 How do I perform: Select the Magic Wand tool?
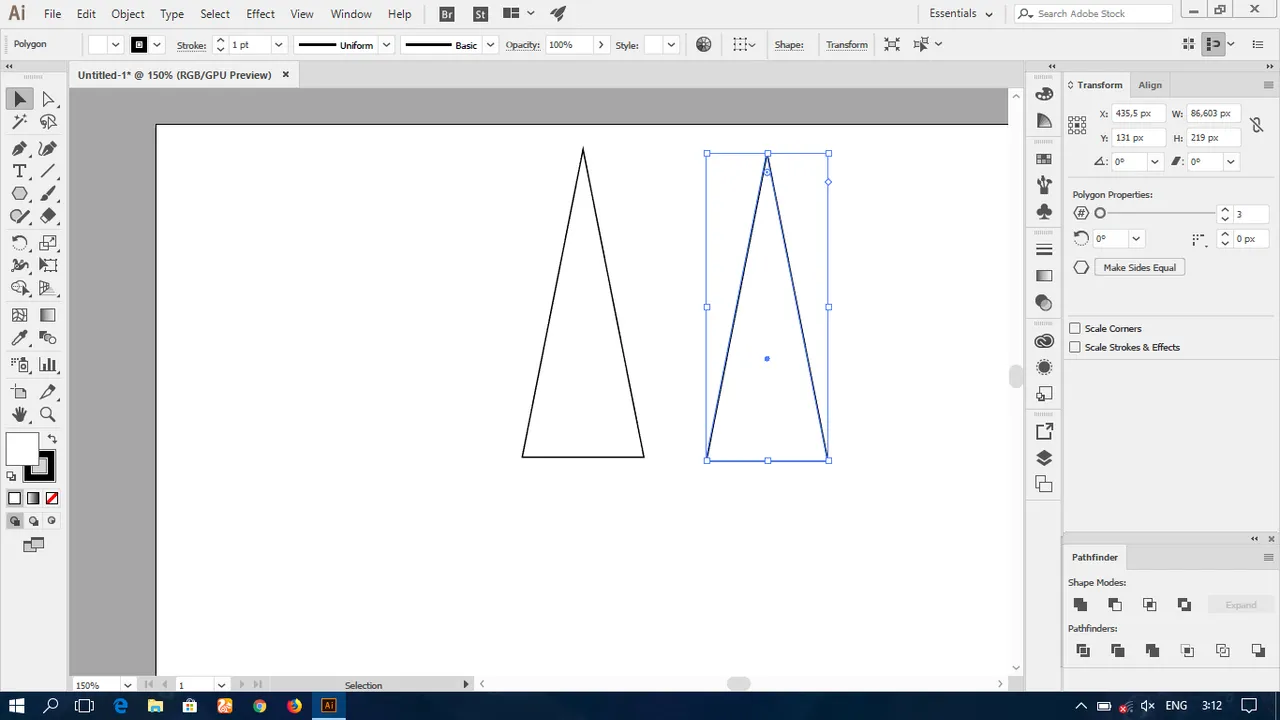[x=19, y=122]
